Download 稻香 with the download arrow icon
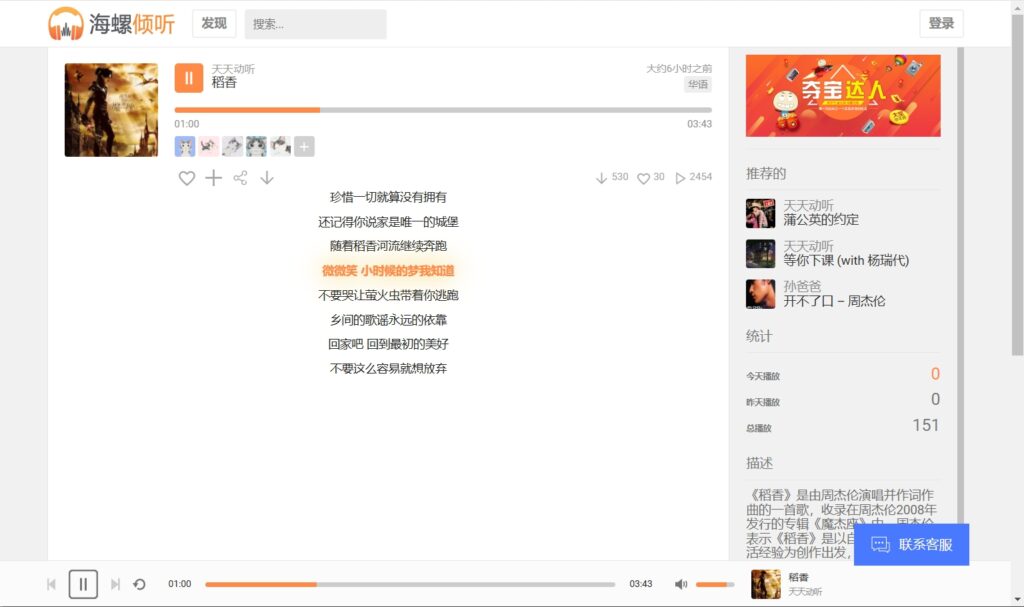 point(267,177)
